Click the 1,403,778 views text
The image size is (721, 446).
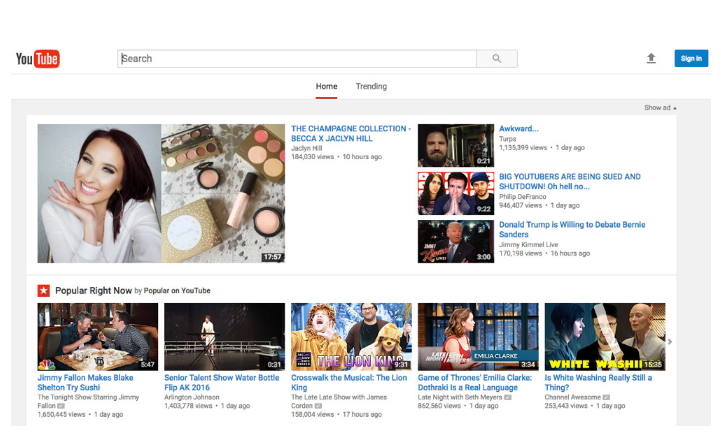pyautogui.click(x=189, y=406)
